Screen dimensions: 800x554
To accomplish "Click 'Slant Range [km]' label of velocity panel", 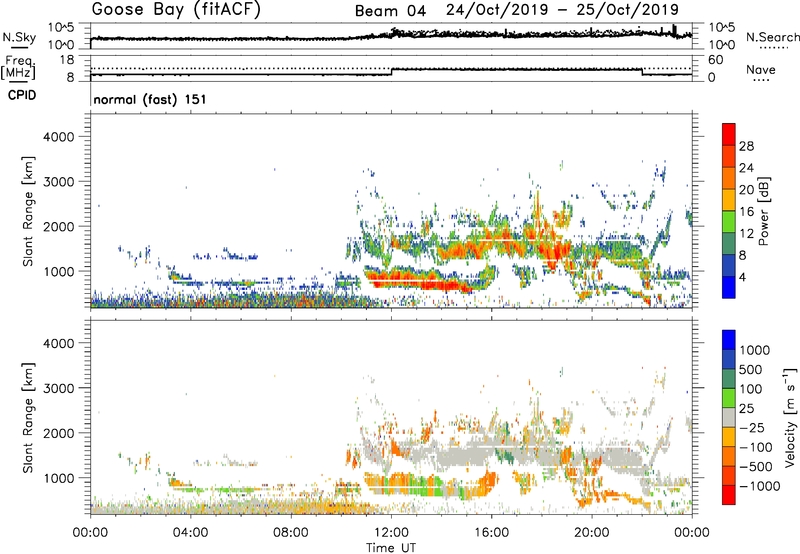I will pyautogui.click(x=29, y=417).
